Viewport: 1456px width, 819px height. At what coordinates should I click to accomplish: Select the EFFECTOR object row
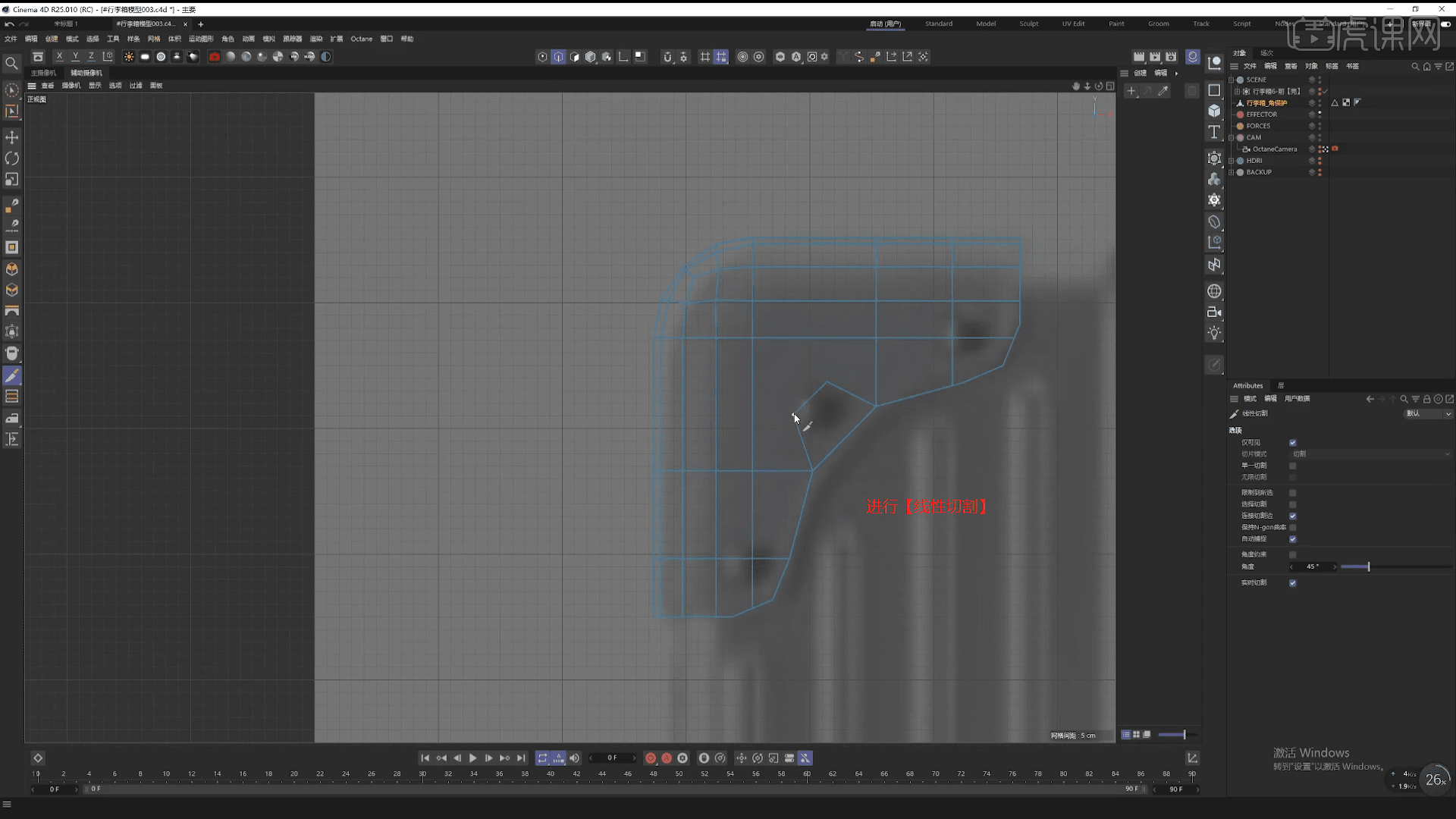click(1261, 115)
